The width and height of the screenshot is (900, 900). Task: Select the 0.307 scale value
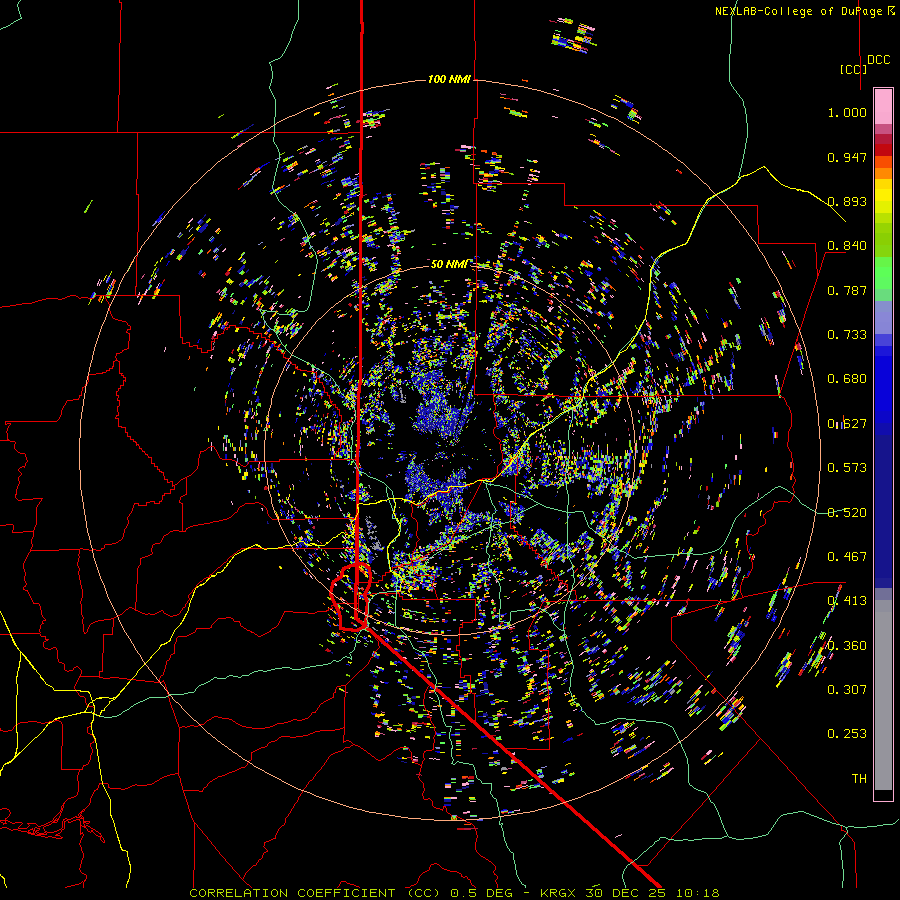(x=847, y=690)
